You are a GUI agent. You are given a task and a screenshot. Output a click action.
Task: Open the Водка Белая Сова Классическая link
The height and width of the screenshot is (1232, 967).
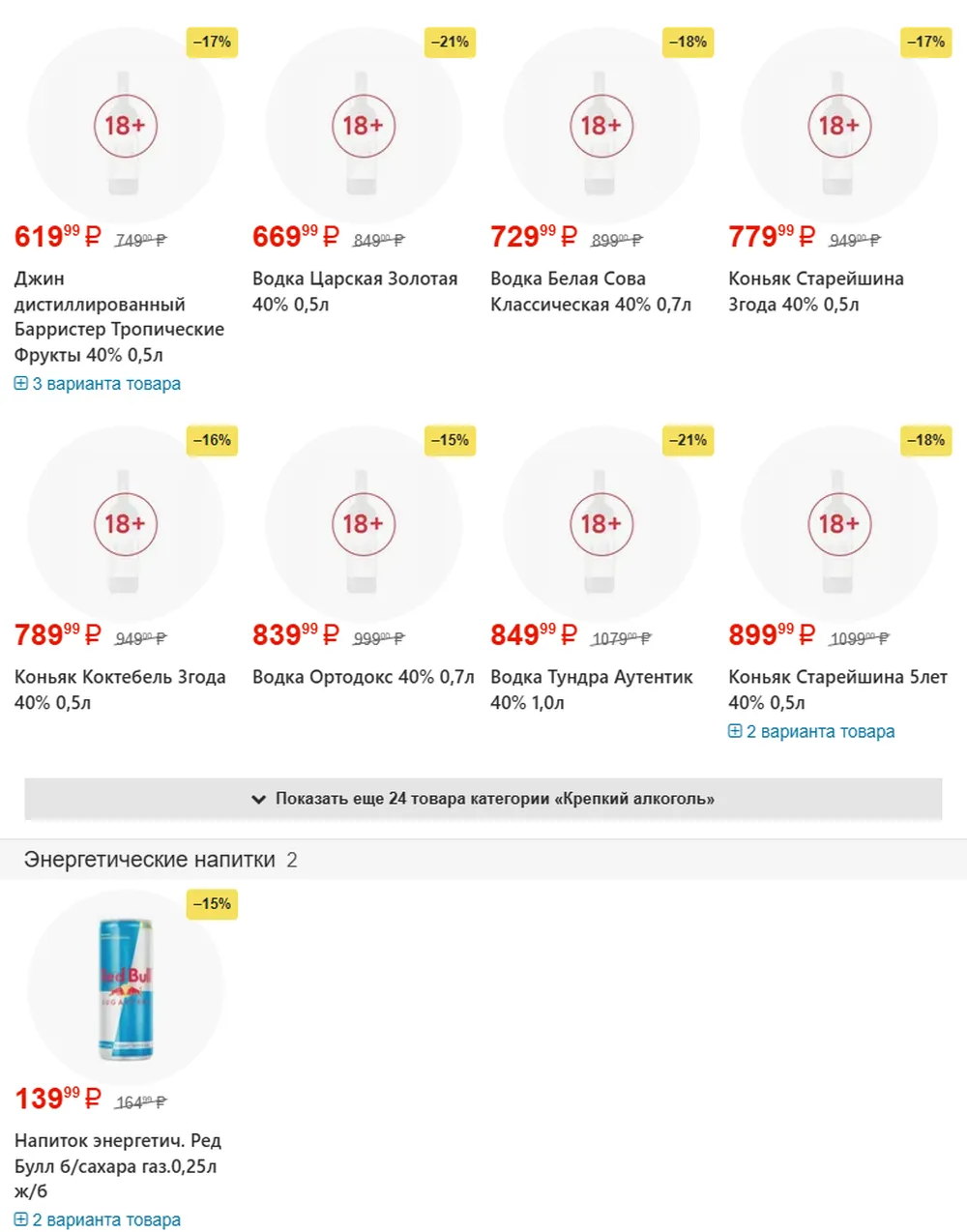point(591,291)
